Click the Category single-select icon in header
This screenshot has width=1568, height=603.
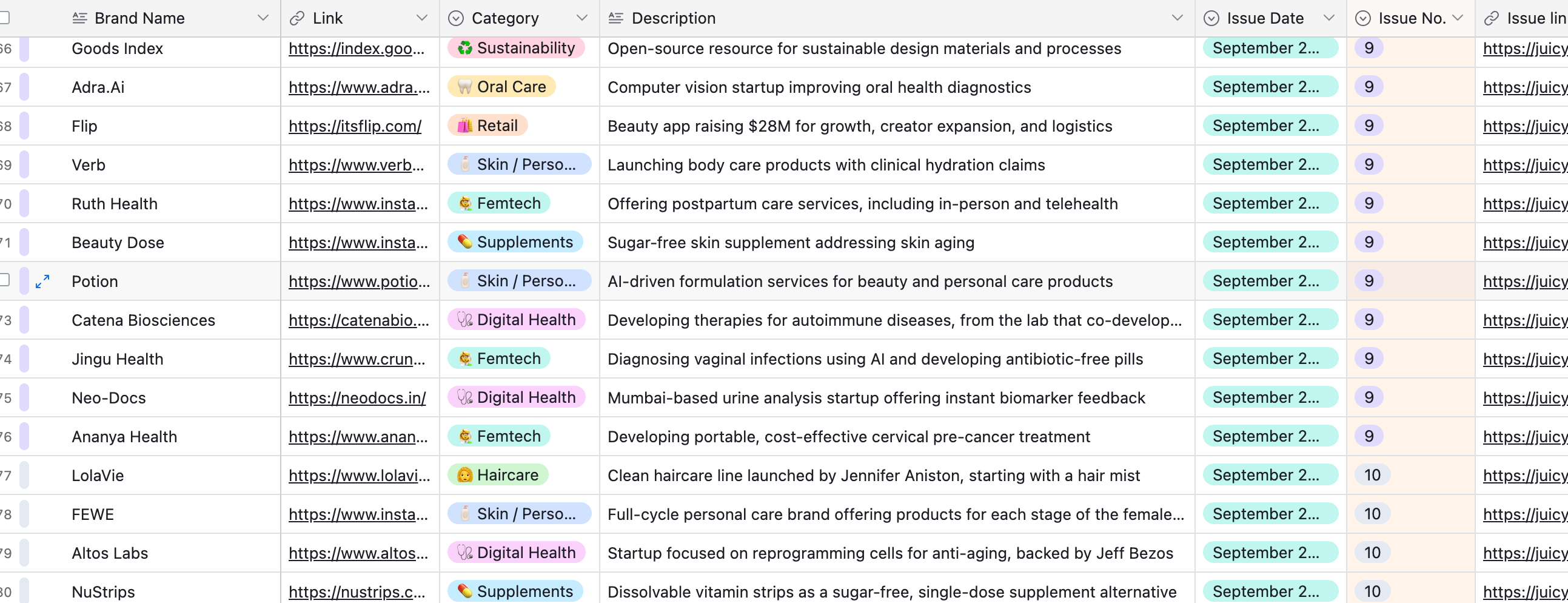coord(456,18)
